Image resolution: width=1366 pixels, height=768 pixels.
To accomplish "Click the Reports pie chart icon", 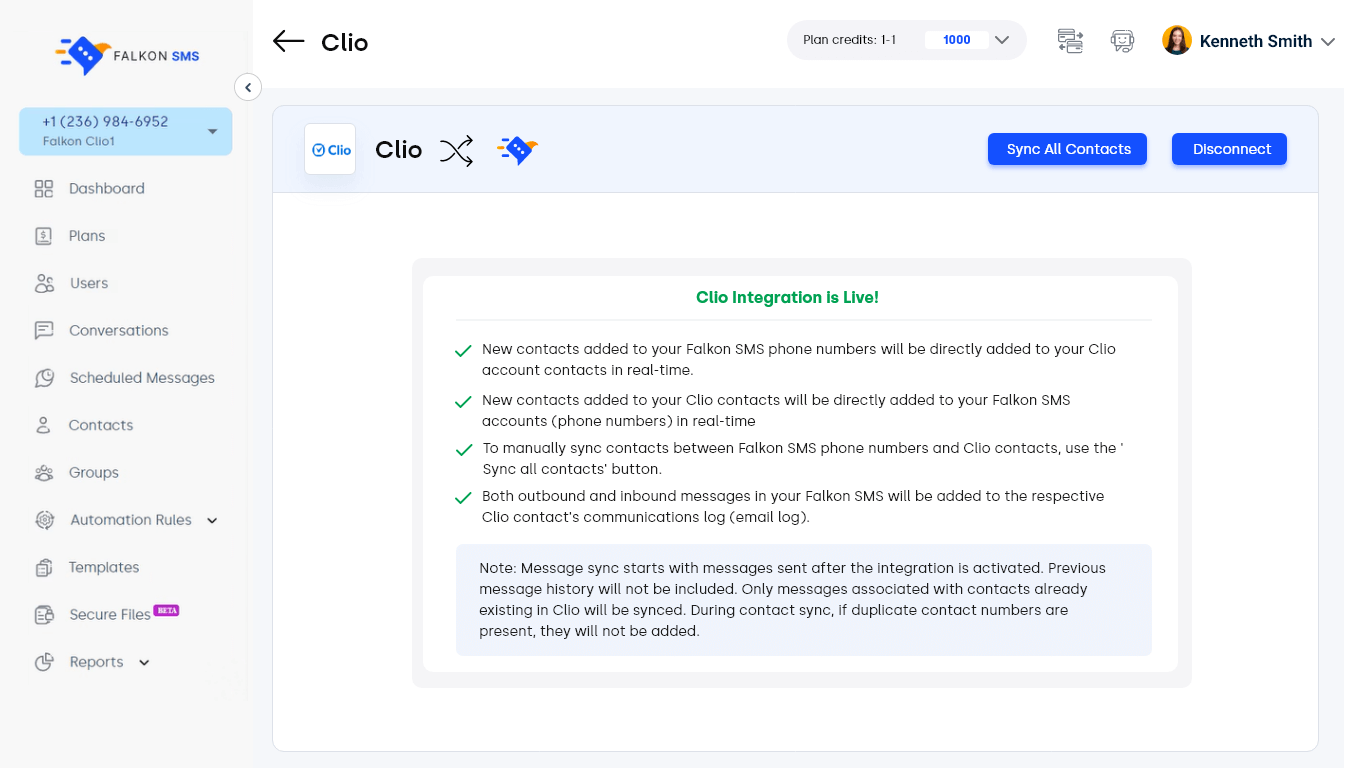I will 44,662.
